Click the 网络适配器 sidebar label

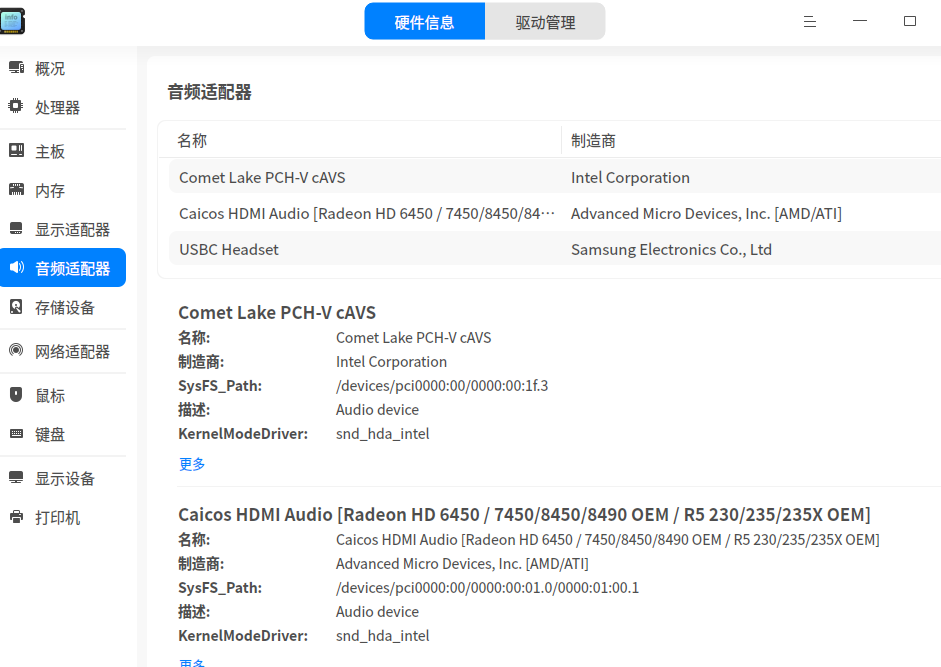click(73, 351)
